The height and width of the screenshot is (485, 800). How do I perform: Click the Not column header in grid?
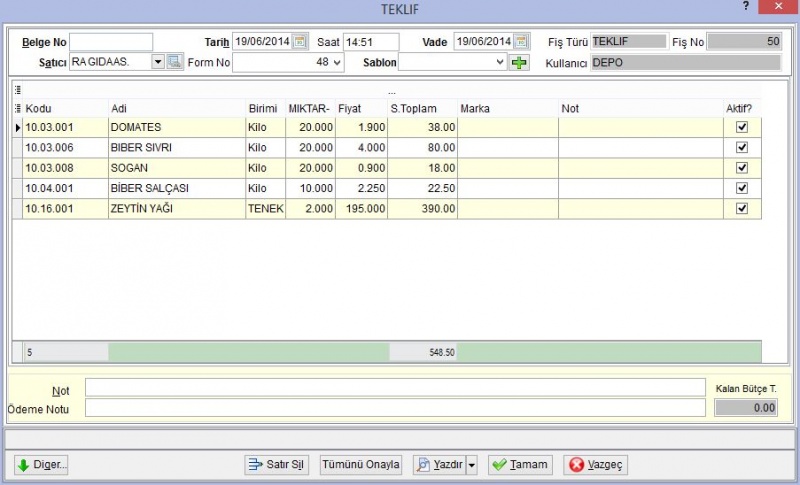tap(641, 108)
